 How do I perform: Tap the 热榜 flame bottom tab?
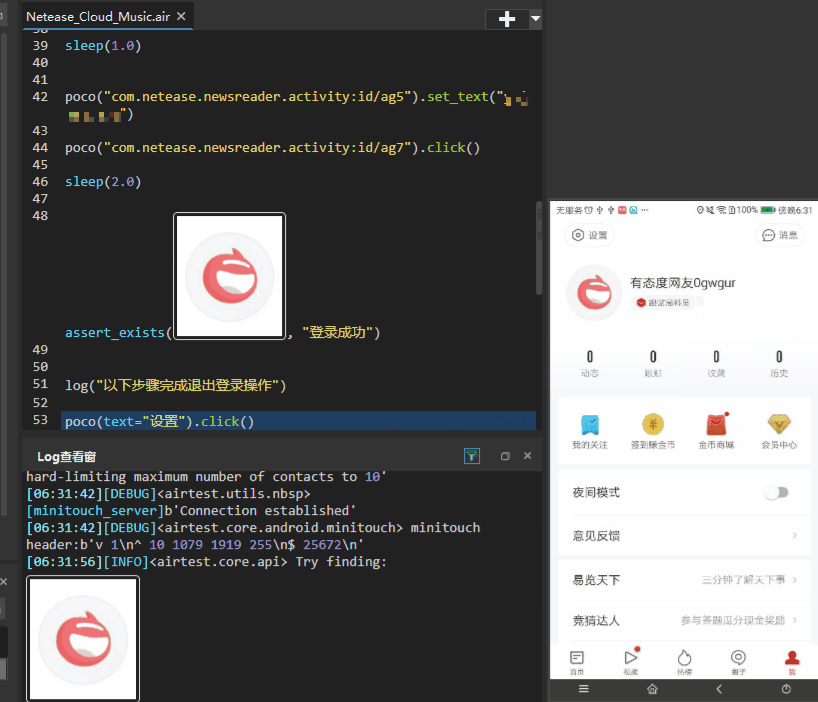pos(684,662)
